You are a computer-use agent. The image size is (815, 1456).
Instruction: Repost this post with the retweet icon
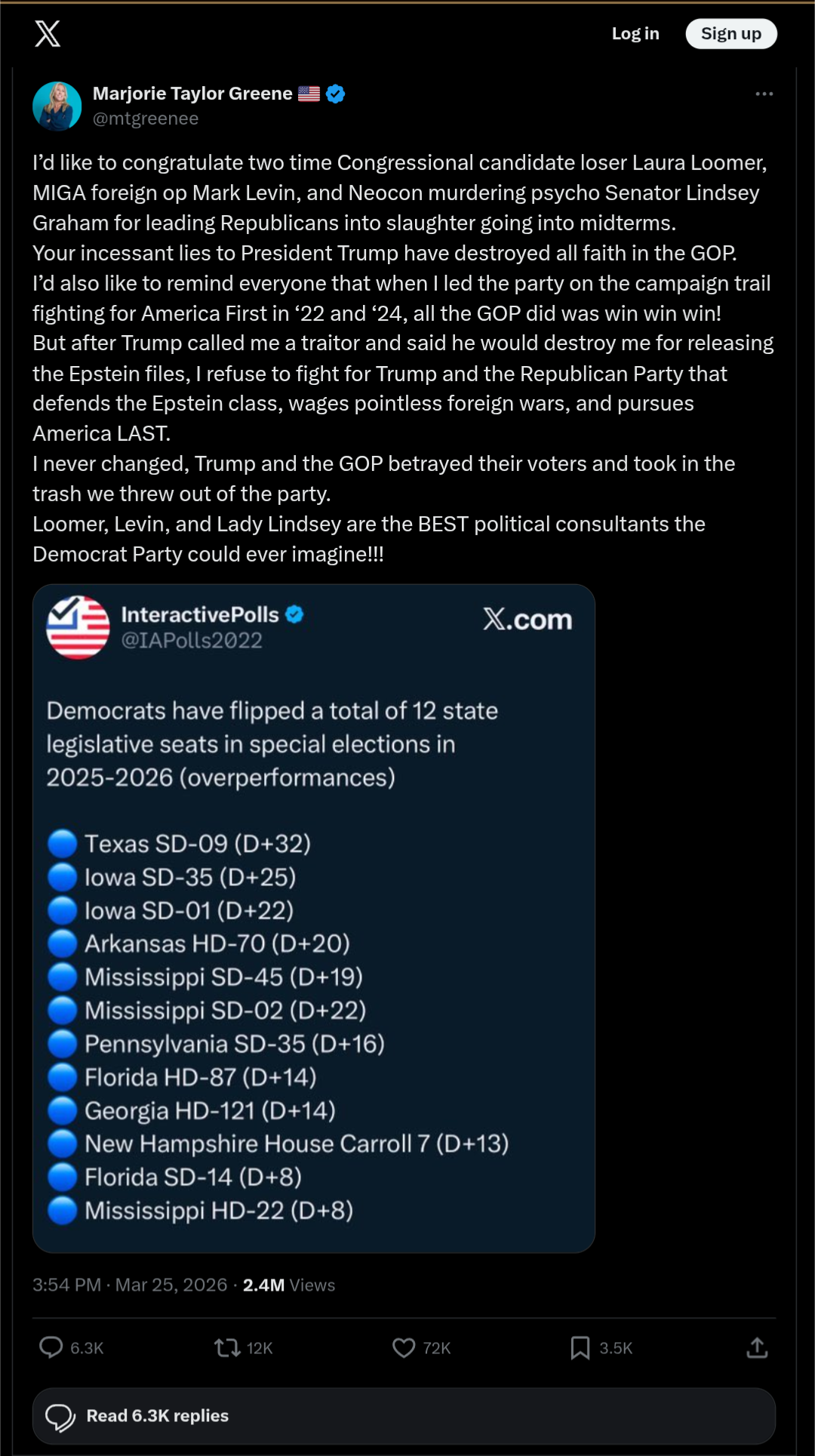[227, 1347]
